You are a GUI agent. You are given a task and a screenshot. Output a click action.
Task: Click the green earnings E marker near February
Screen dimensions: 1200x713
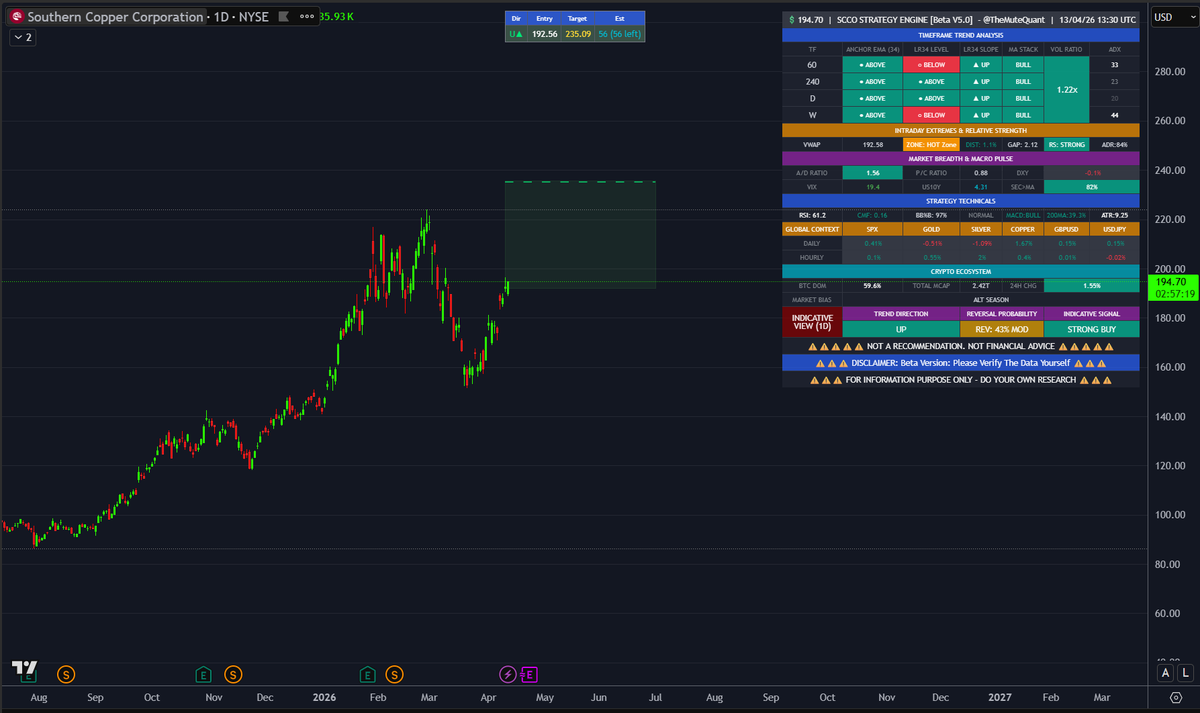368,674
